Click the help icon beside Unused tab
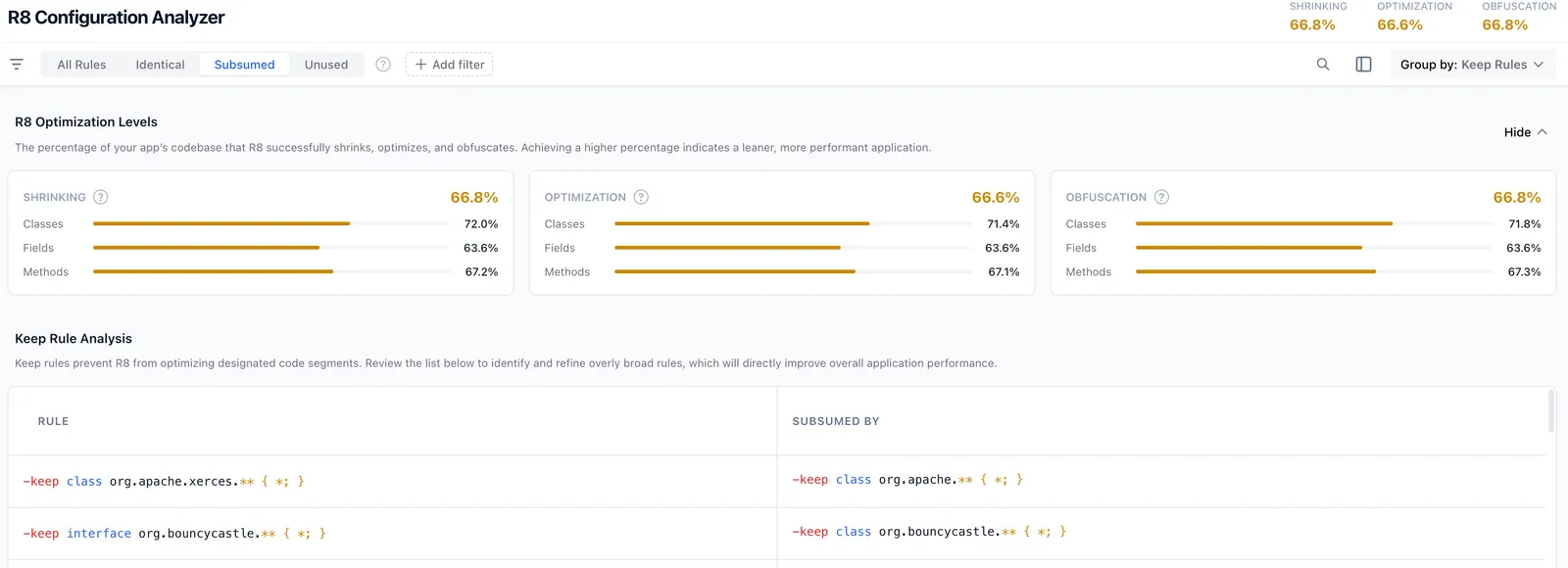 tap(383, 65)
